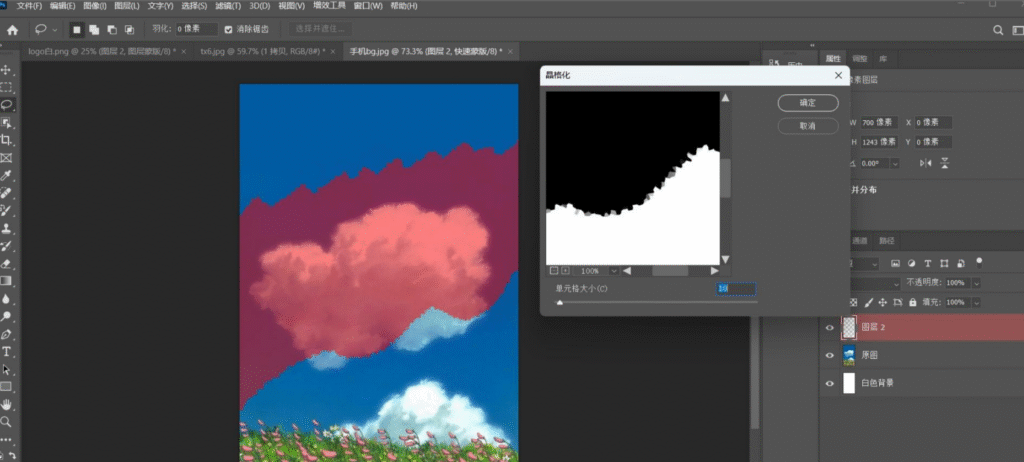The height and width of the screenshot is (462, 1024).
Task: Open the 窗口(W) menu
Action: pyautogui.click(x=368, y=6)
